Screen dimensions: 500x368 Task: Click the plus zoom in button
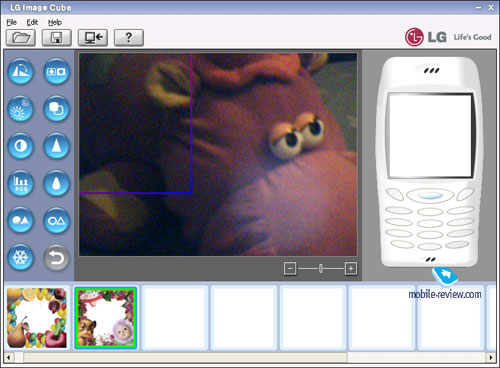[351, 268]
